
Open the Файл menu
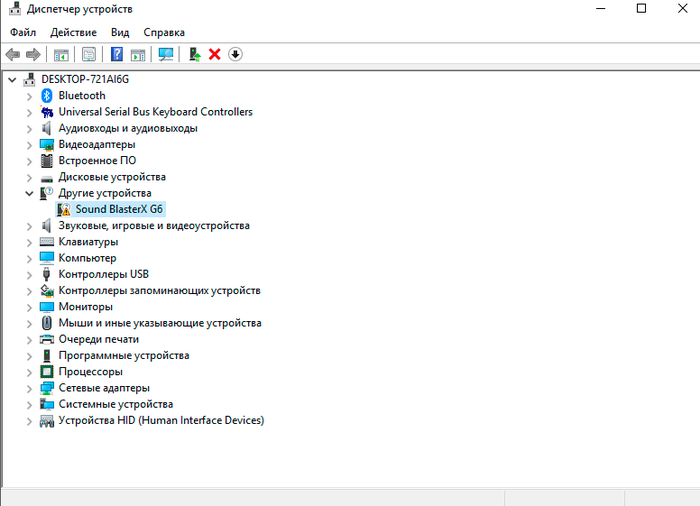(23, 32)
